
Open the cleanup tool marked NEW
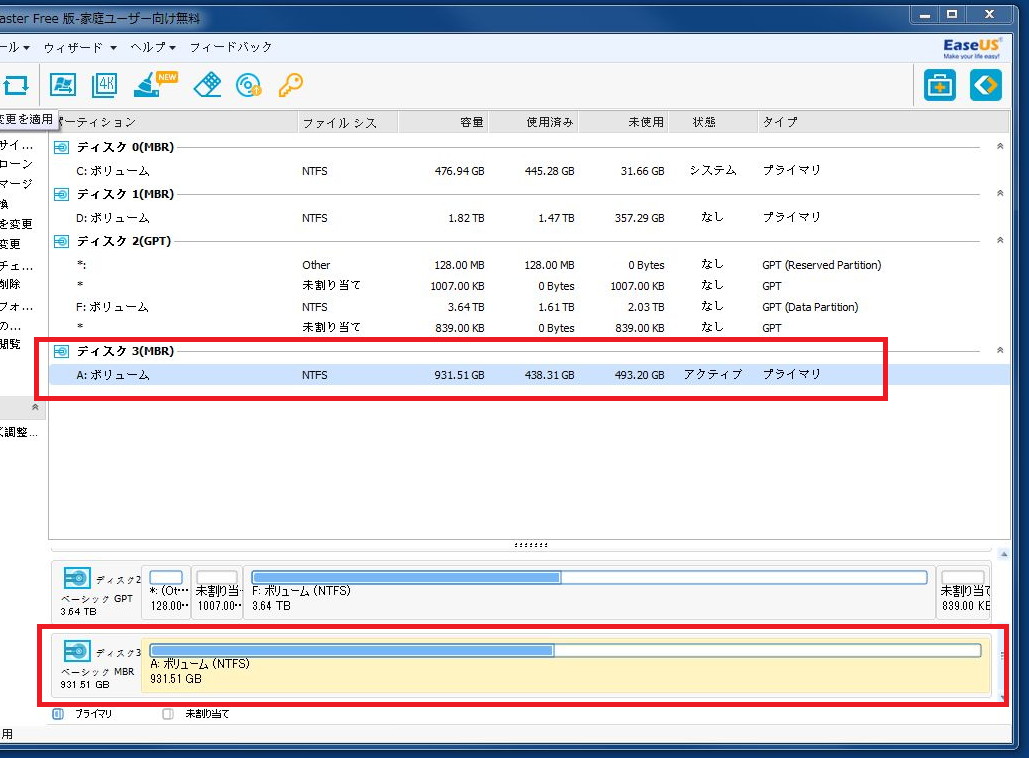[x=155, y=85]
